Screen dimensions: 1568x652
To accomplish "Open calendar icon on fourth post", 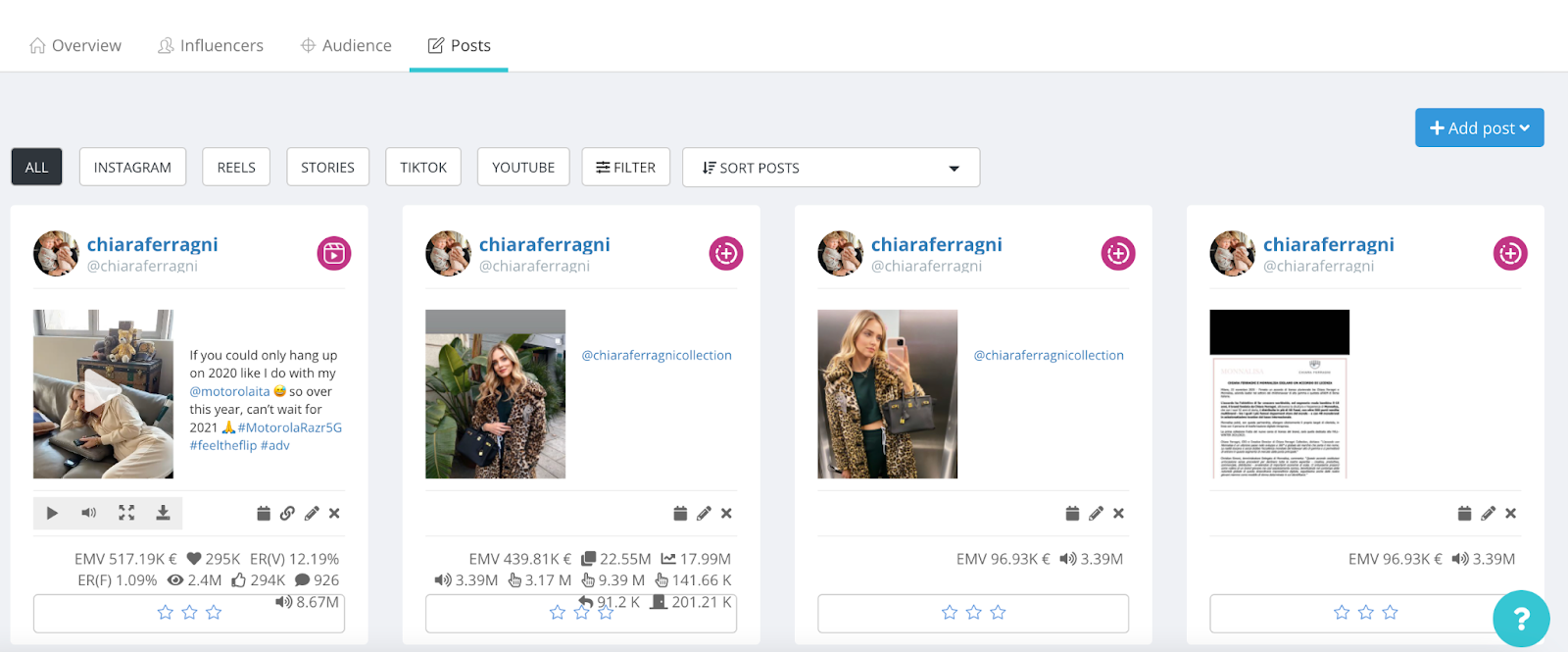I will click(x=1464, y=513).
